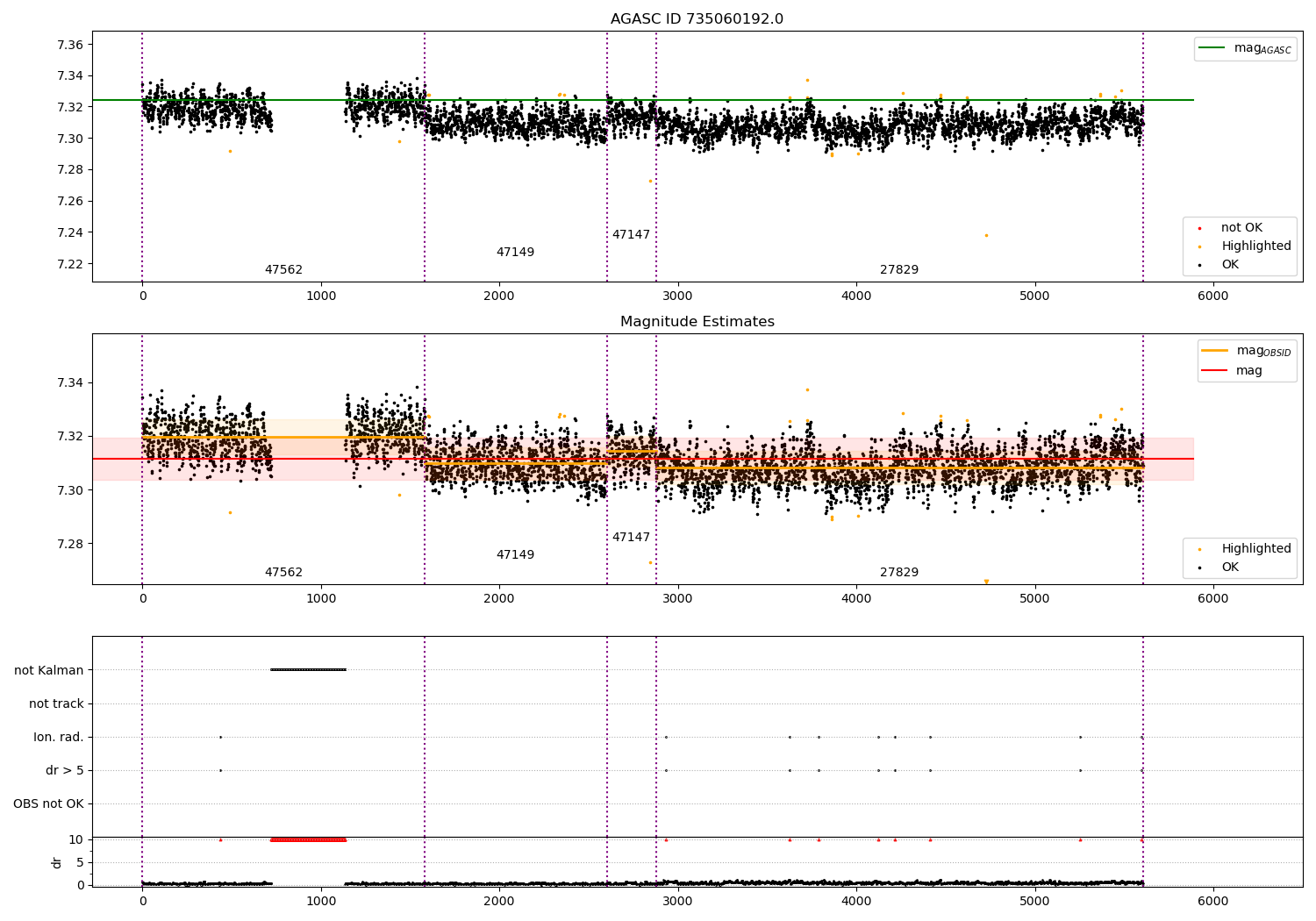Click x-axis tick 4000 in bottom plot

(x=856, y=901)
